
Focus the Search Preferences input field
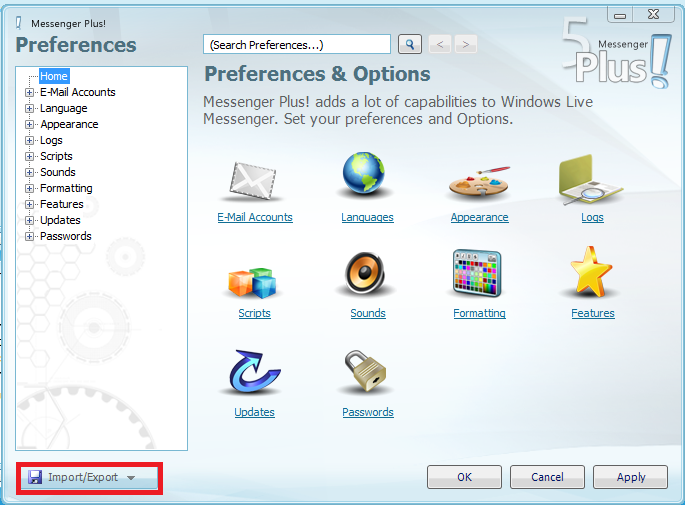297,44
